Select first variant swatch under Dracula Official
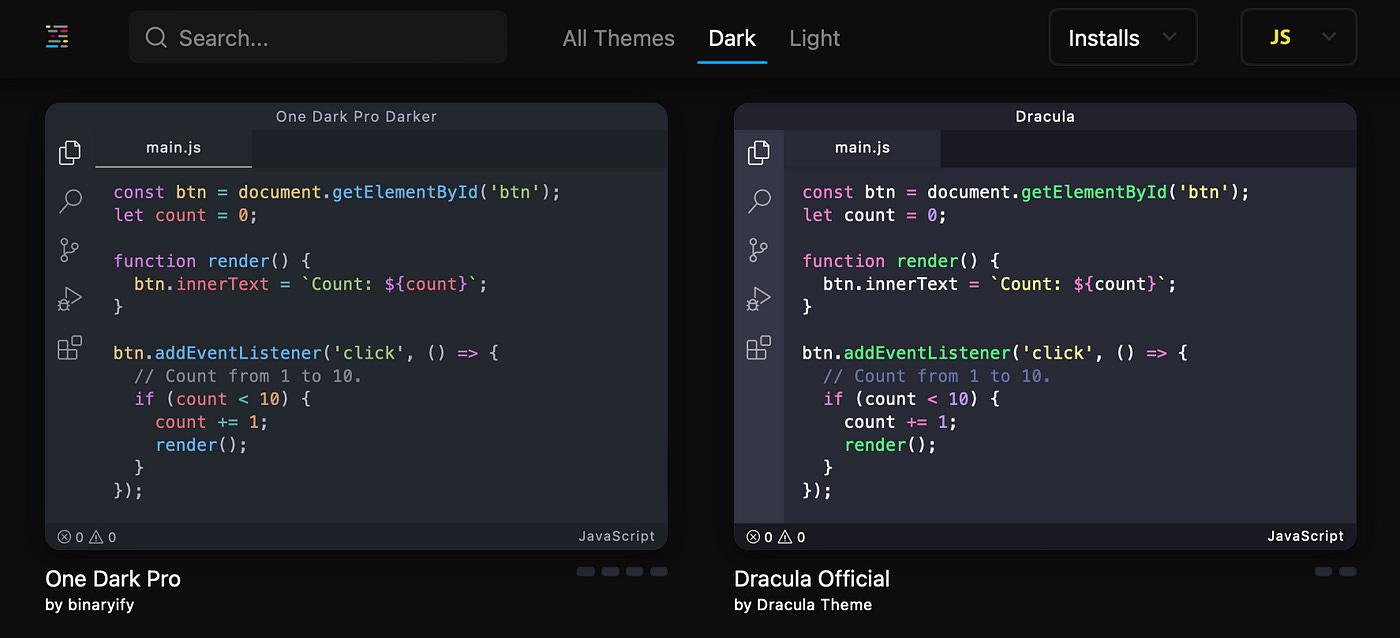Viewport: 1400px width, 638px height. pos(1323,572)
